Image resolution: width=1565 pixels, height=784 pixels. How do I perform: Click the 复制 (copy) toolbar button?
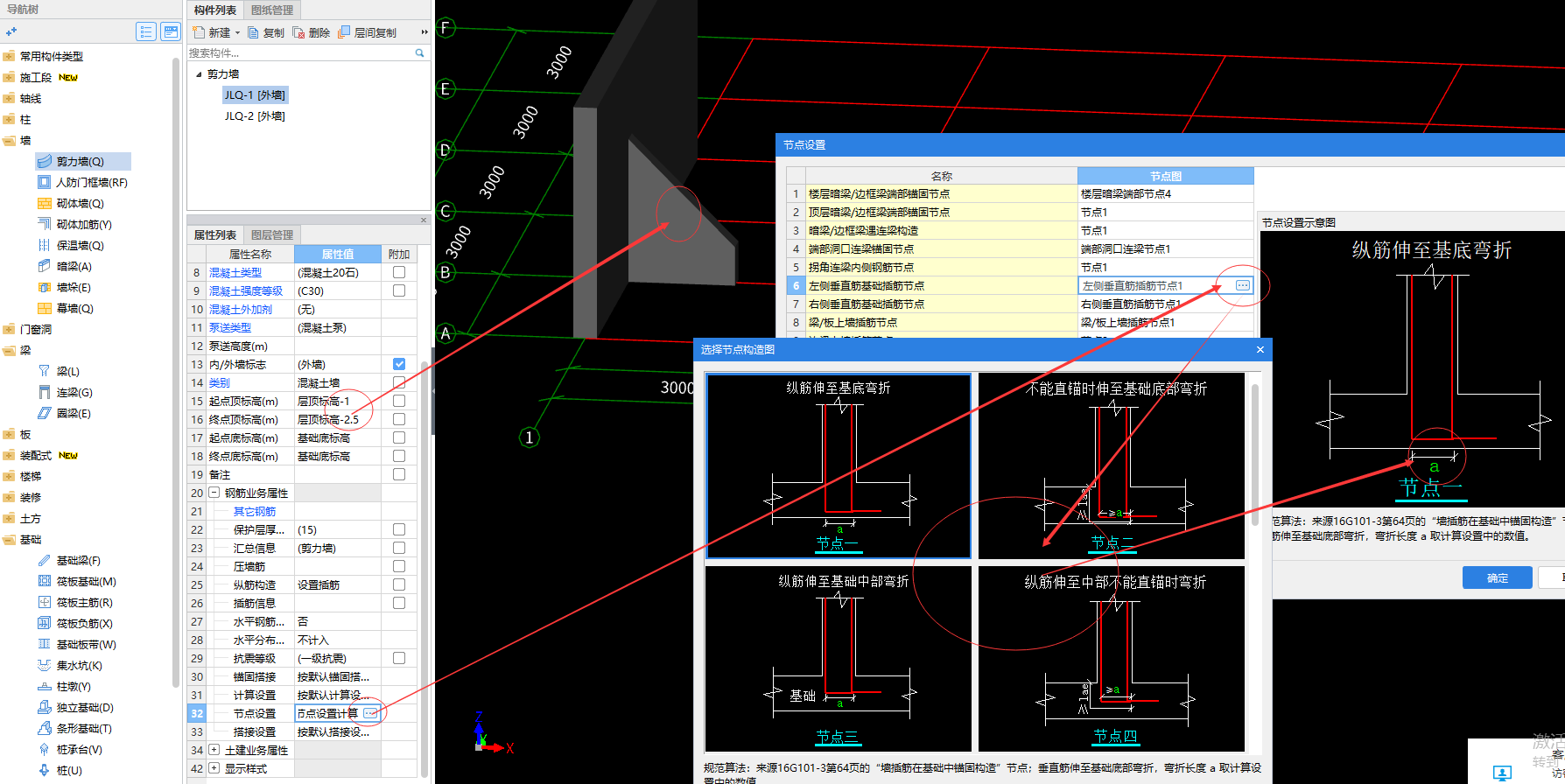click(x=266, y=32)
